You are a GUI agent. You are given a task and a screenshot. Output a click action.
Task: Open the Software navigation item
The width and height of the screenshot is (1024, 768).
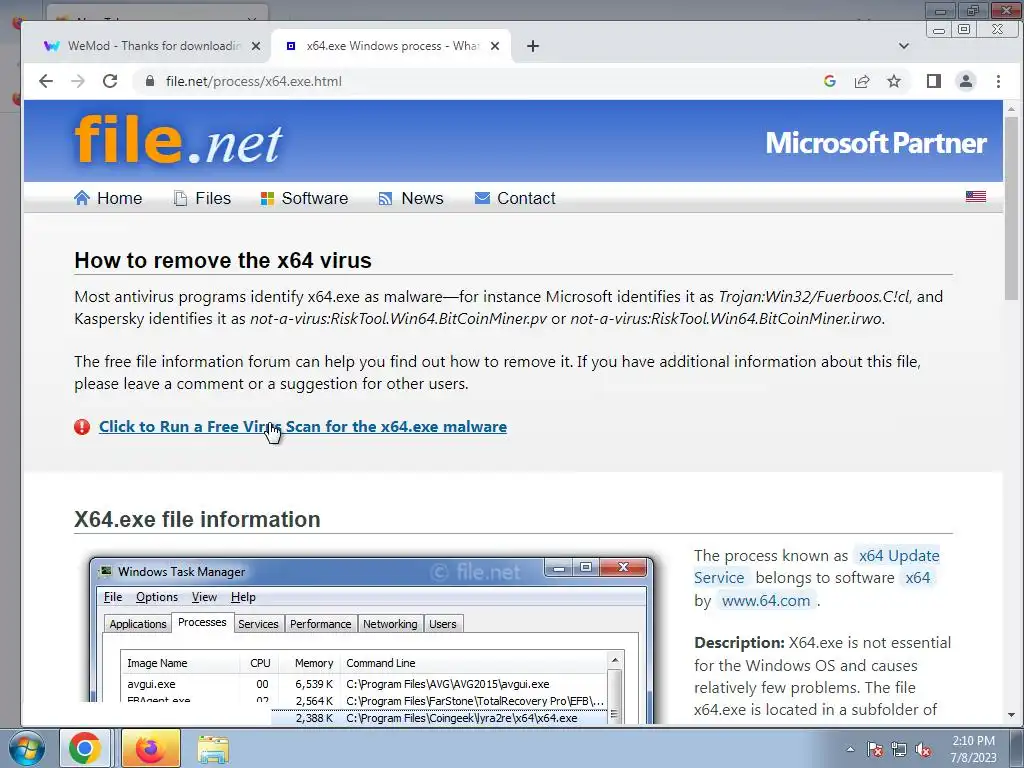pos(304,198)
